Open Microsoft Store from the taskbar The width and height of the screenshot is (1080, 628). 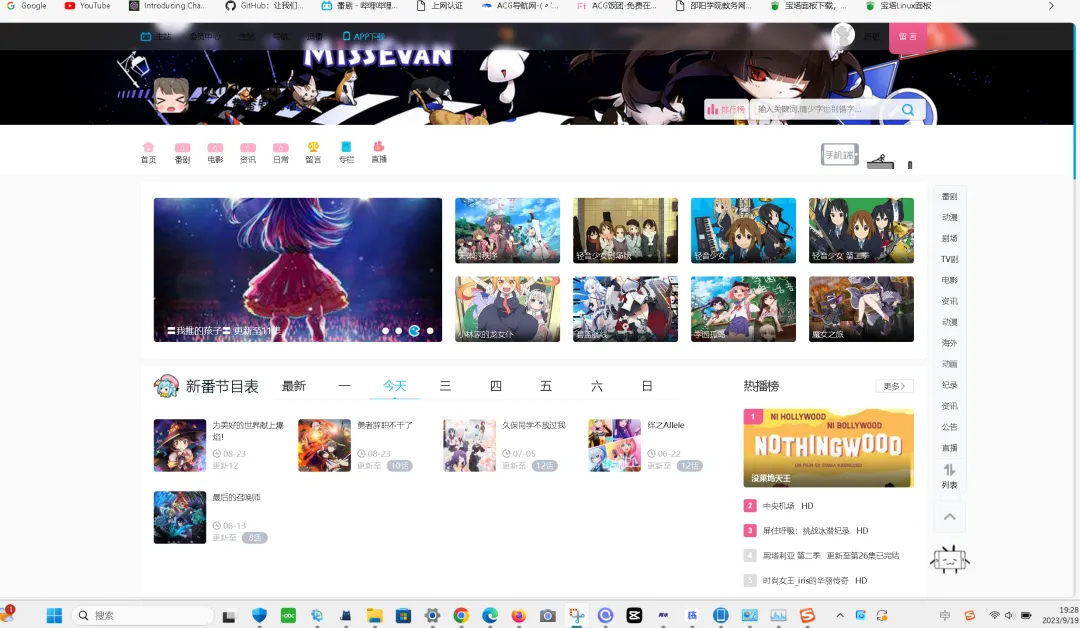tap(403, 616)
